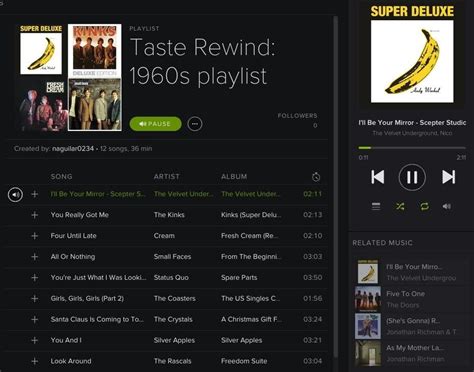Screen dimensions: 474x372
Task: Click the volume speaker icon in player
Action: (447, 206)
